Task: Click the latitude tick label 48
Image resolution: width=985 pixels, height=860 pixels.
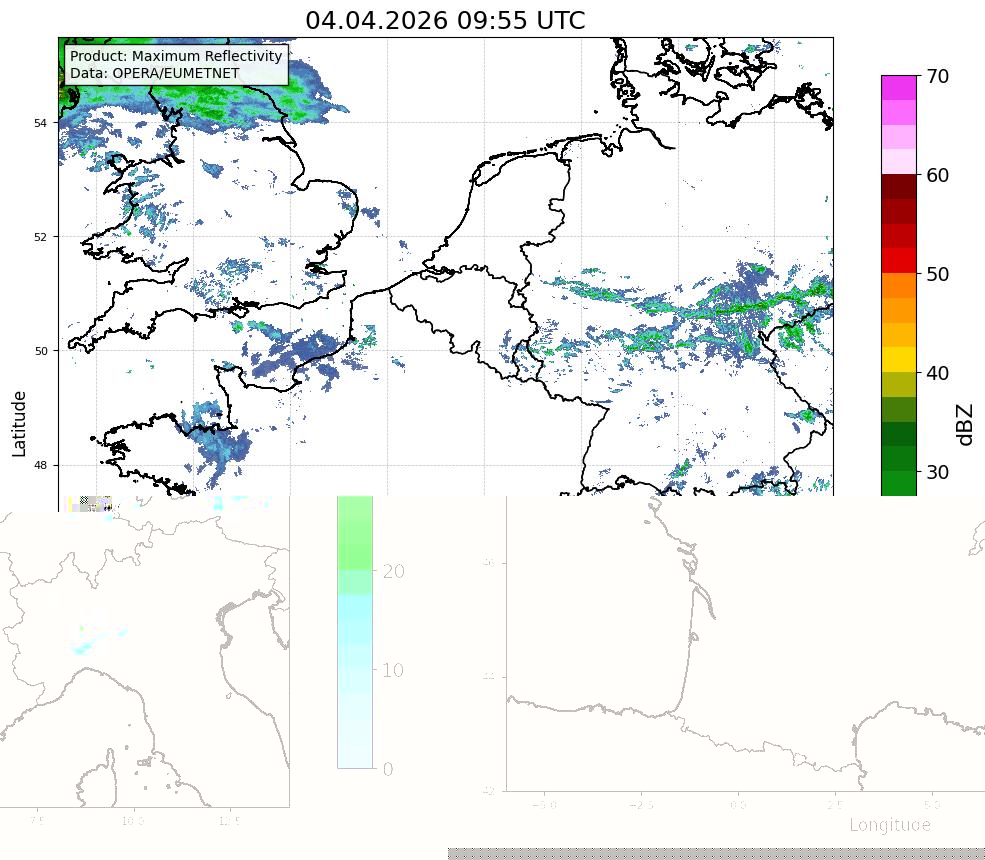Action: [40, 465]
